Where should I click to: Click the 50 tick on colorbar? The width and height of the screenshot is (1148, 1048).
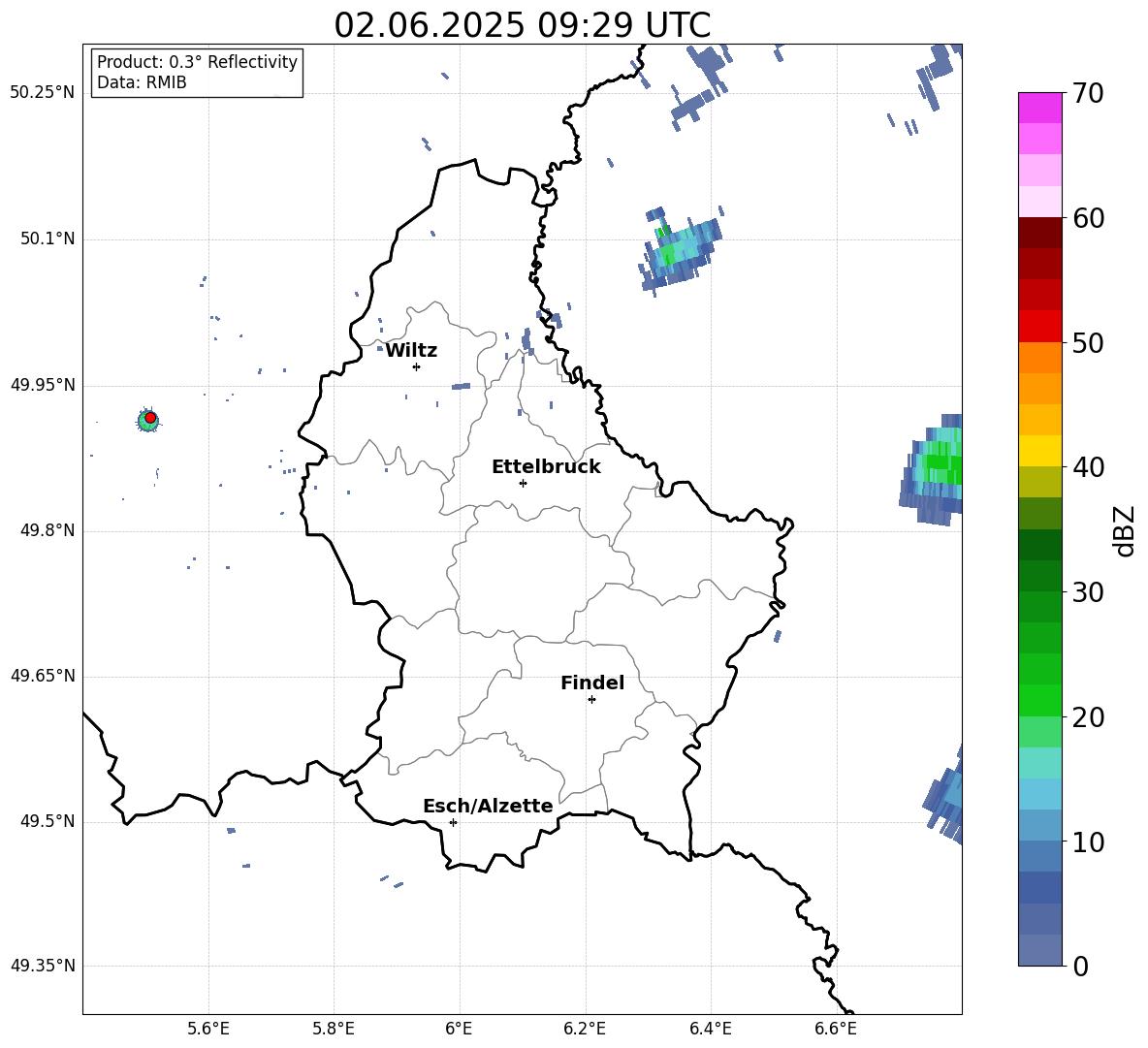[1087, 342]
